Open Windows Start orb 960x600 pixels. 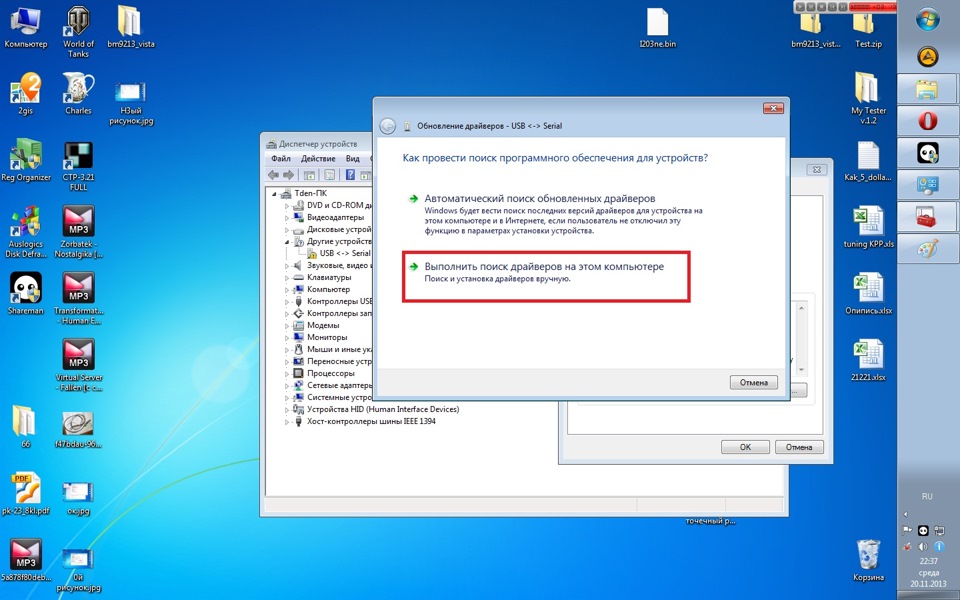(928, 20)
